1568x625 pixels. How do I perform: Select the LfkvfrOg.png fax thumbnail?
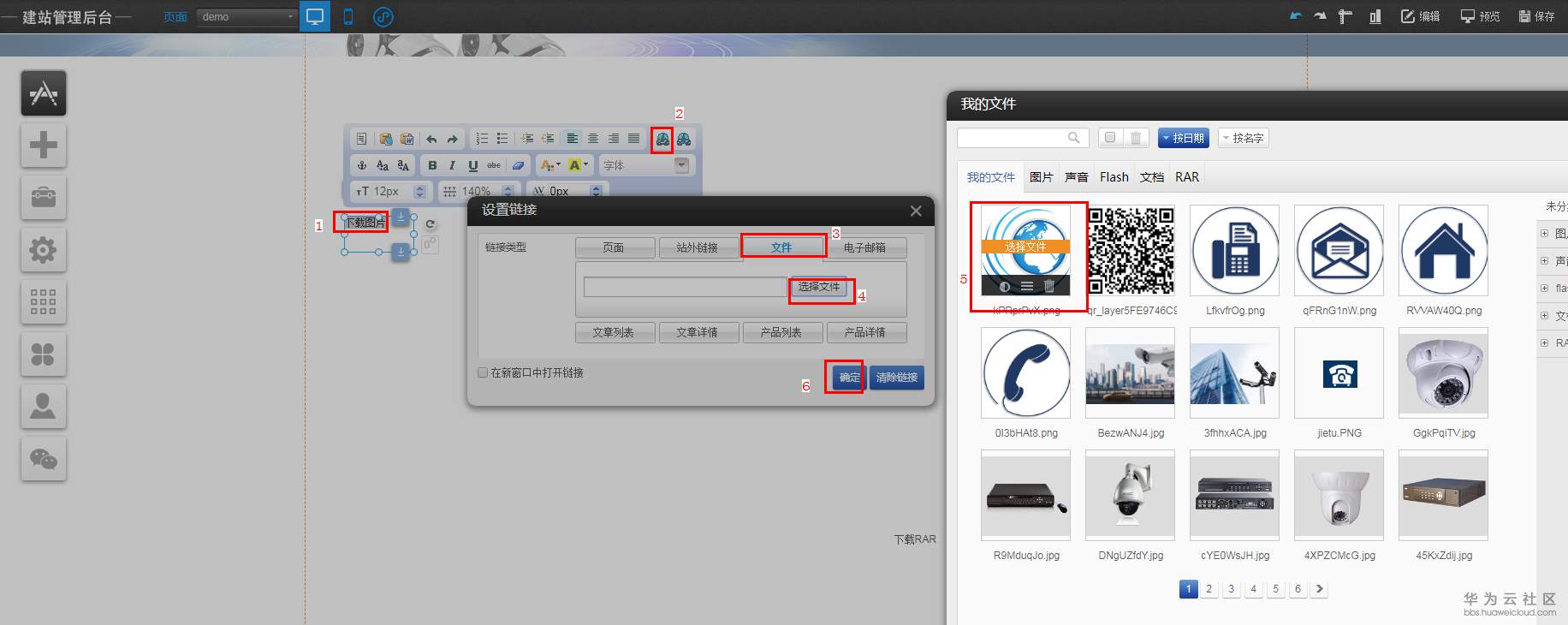click(x=1235, y=250)
